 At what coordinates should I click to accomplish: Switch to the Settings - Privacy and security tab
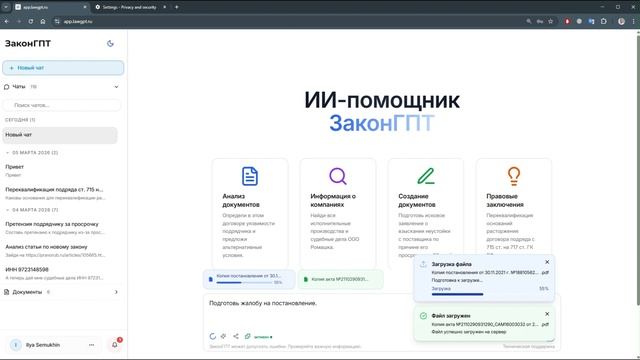[130, 7]
